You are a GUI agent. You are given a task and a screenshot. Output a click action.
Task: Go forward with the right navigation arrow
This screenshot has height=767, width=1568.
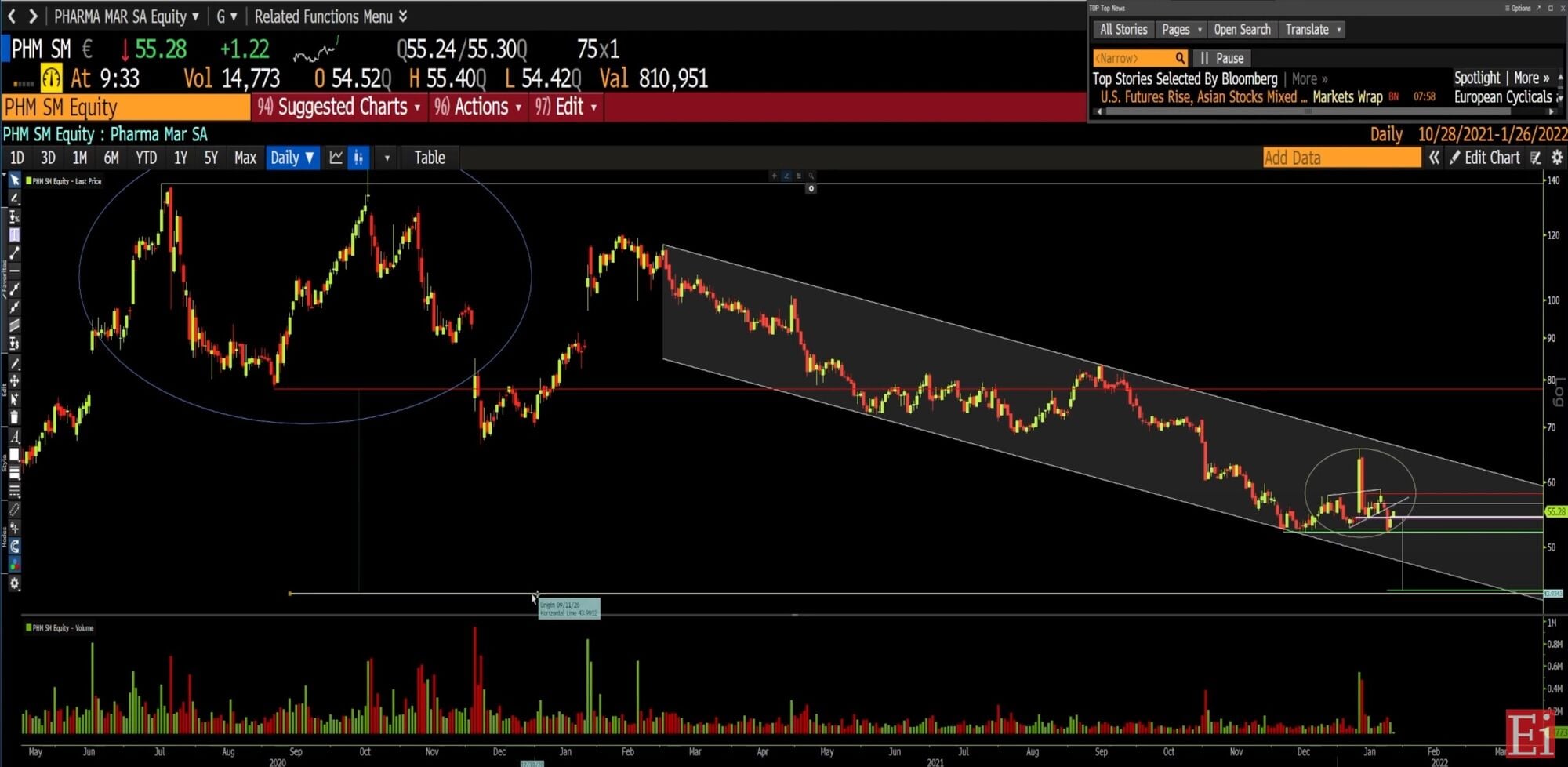point(33,16)
